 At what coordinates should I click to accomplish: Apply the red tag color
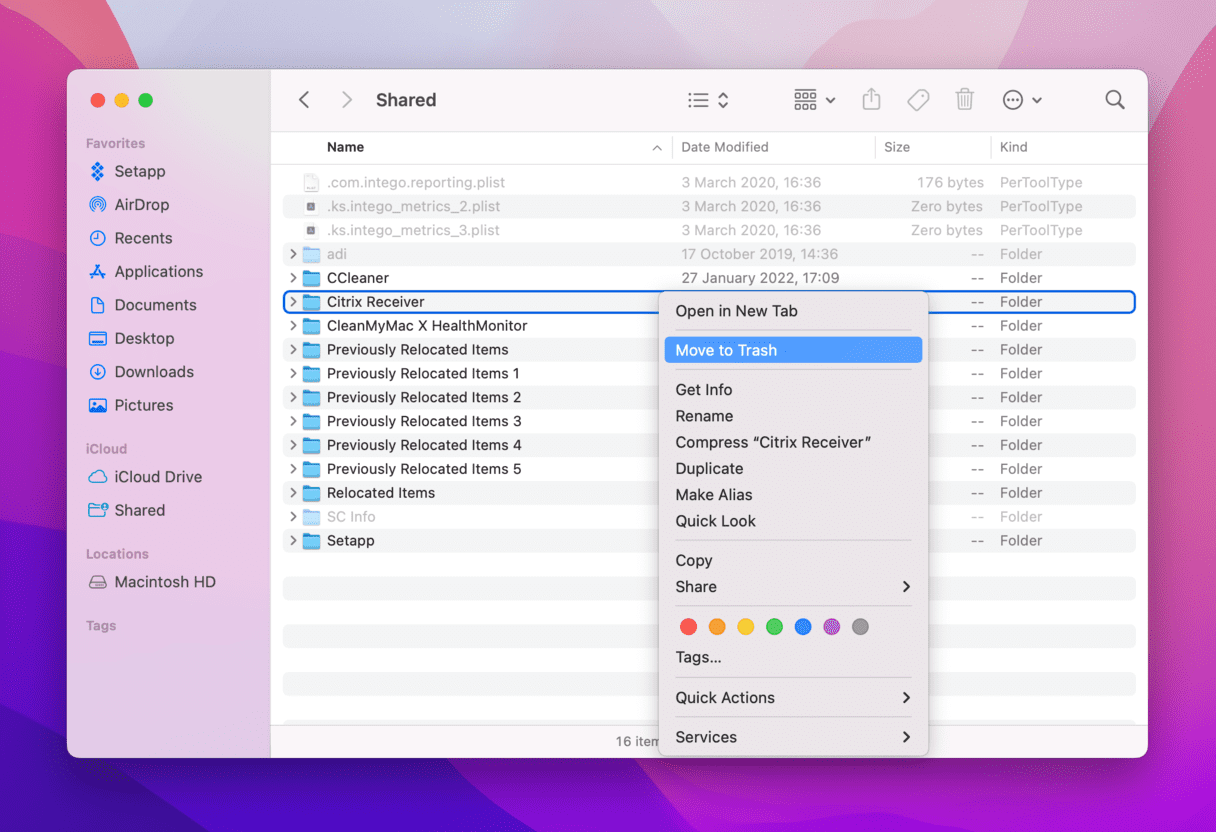pyautogui.click(x=688, y=627)
